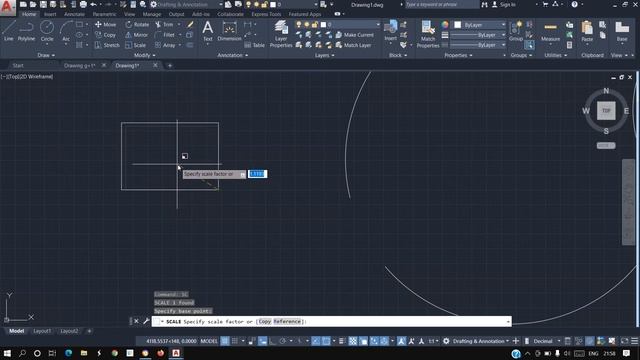Click Match Layer button
The image size is (640, 360).
353,45
